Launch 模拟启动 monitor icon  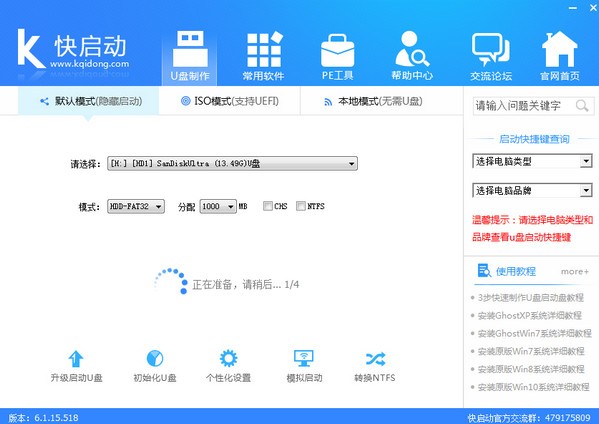tap(304, 359)
